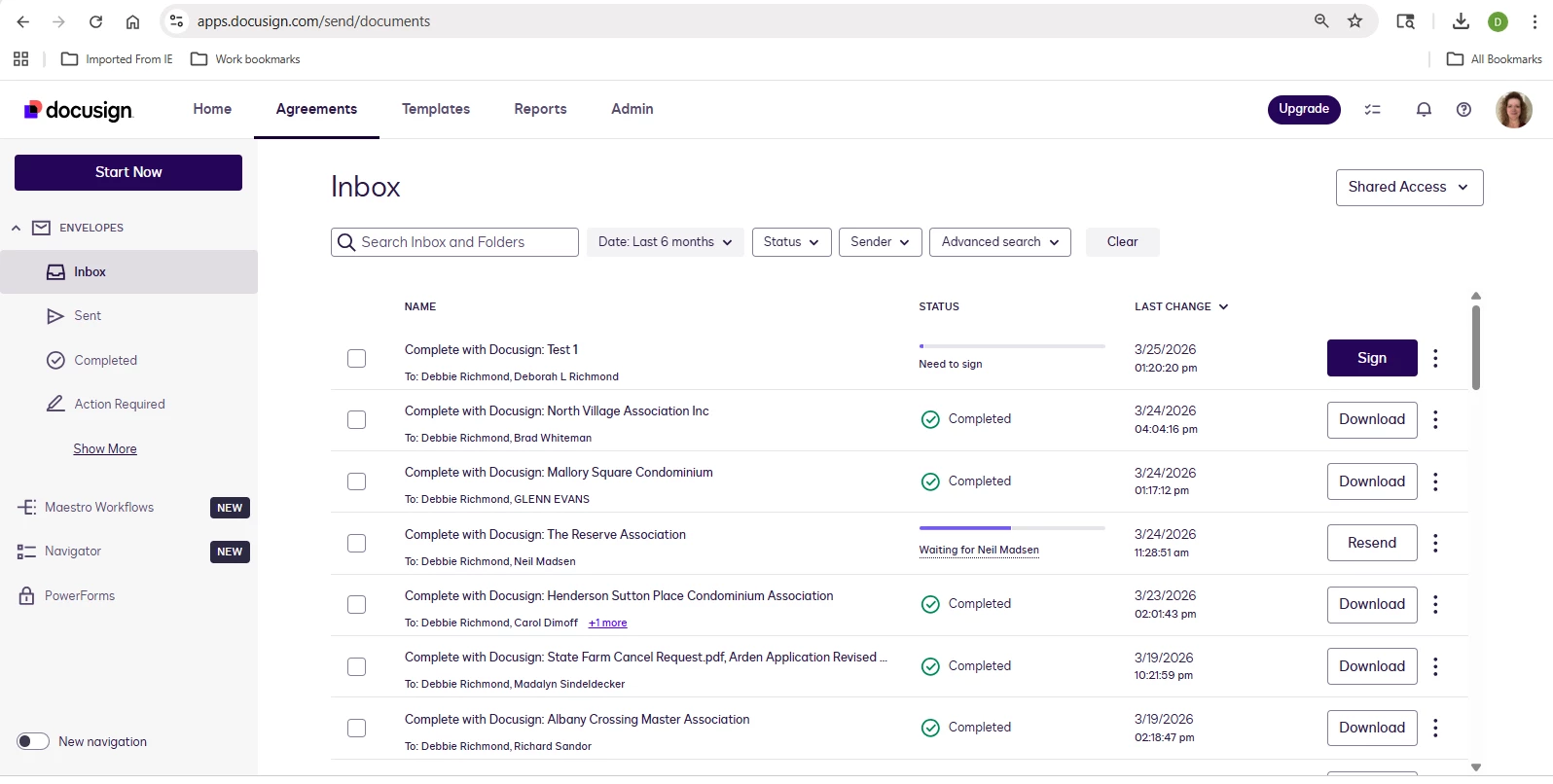Viewport: 1553px width, 784px height.
Task: Open more actions for Test 1 envelope
Action: point(1435,358)
